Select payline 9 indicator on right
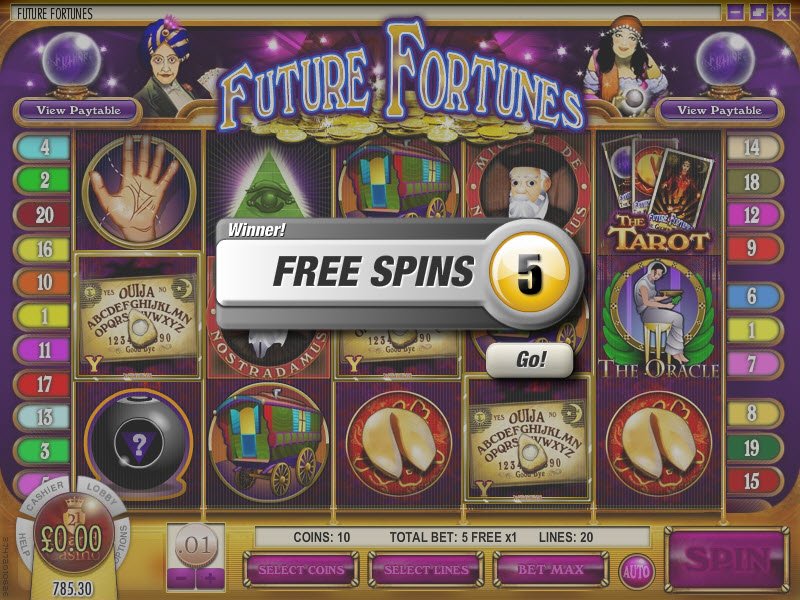Viewport: 800px width, 600px height. pos(754,248)
